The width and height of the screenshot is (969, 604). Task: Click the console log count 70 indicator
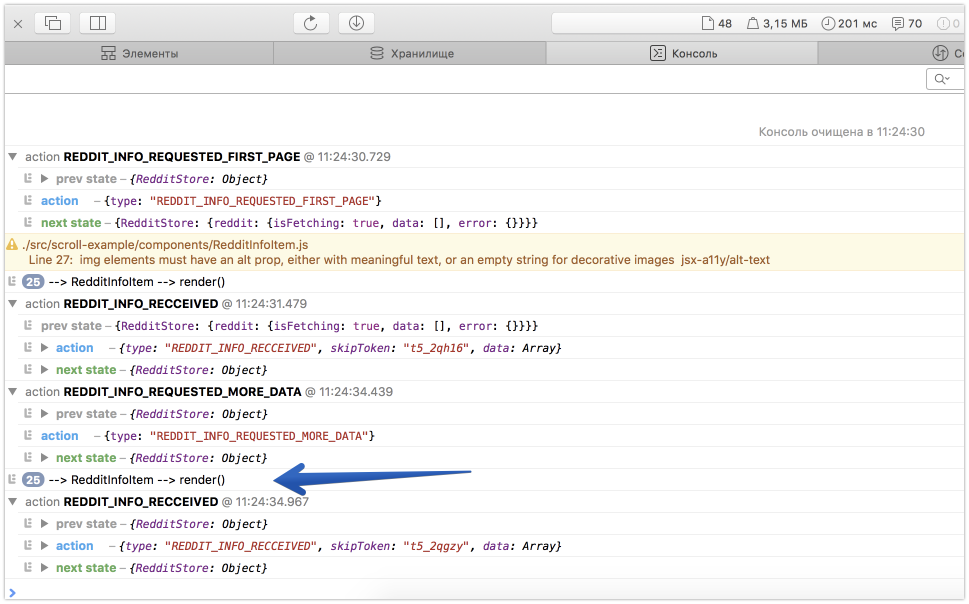click(907, 23)
